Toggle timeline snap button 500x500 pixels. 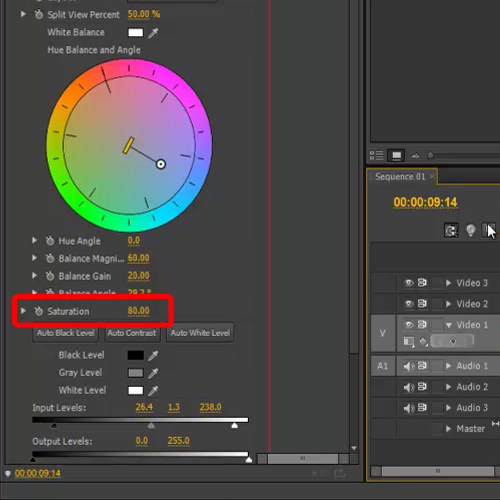(451, 230)
